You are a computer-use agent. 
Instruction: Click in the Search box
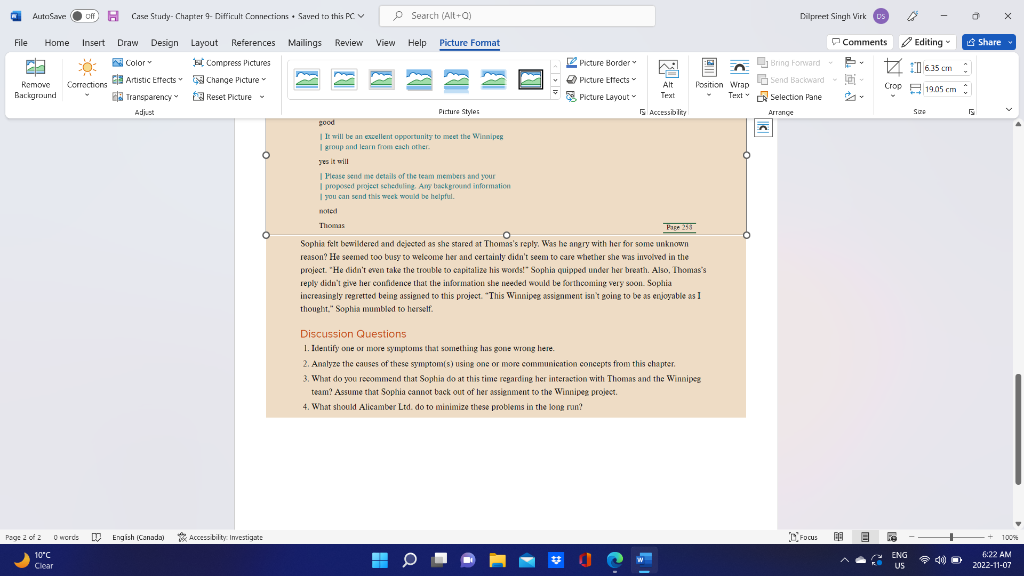tap(517, 16)
